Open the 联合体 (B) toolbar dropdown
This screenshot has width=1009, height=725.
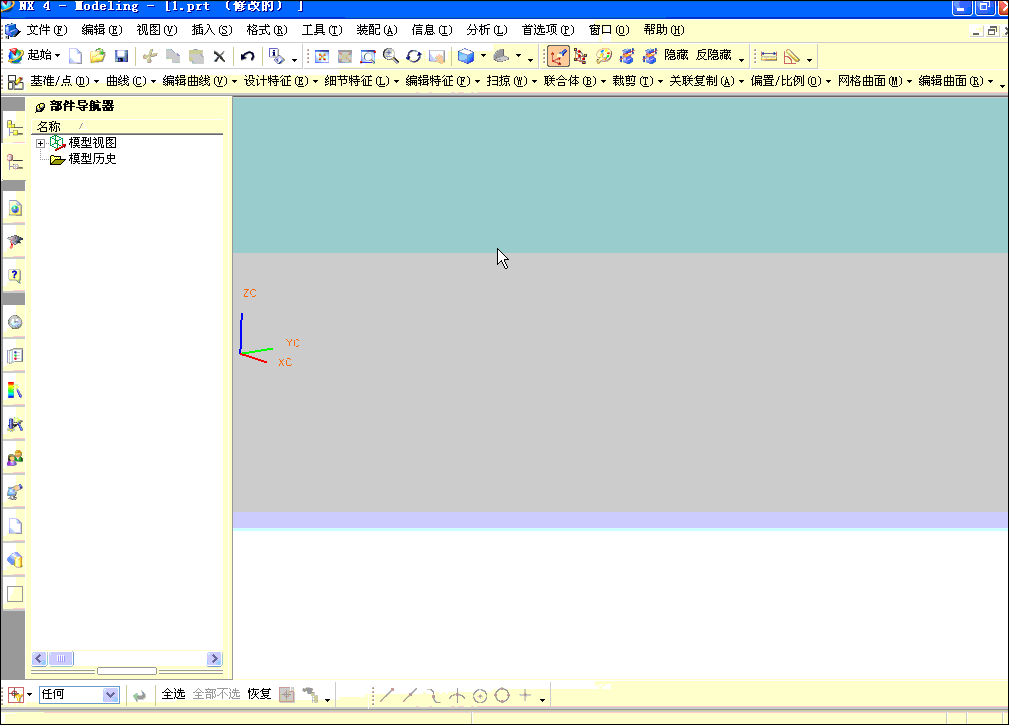tap(575, 81)
